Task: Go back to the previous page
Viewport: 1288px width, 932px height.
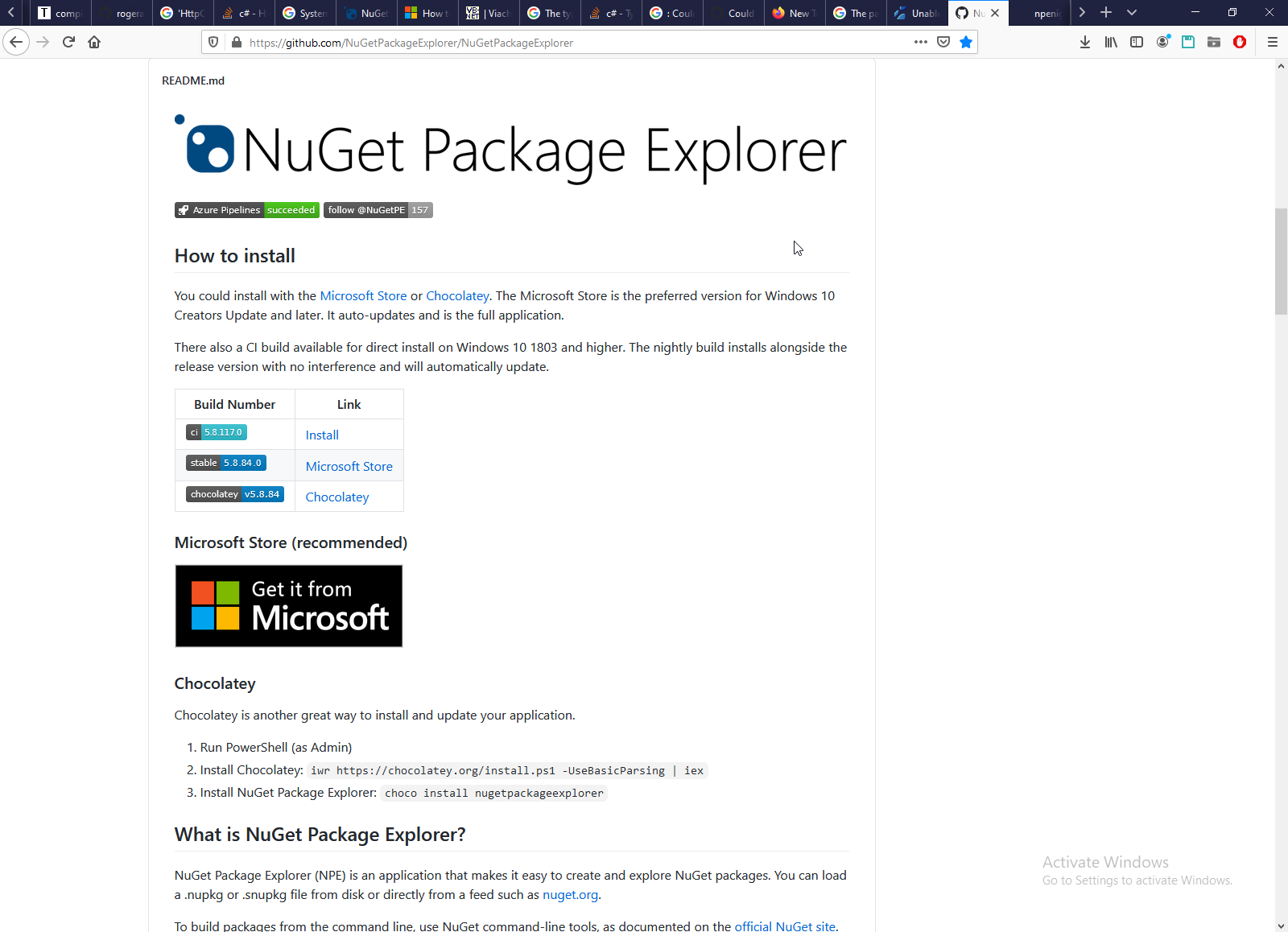Action: 16,42
